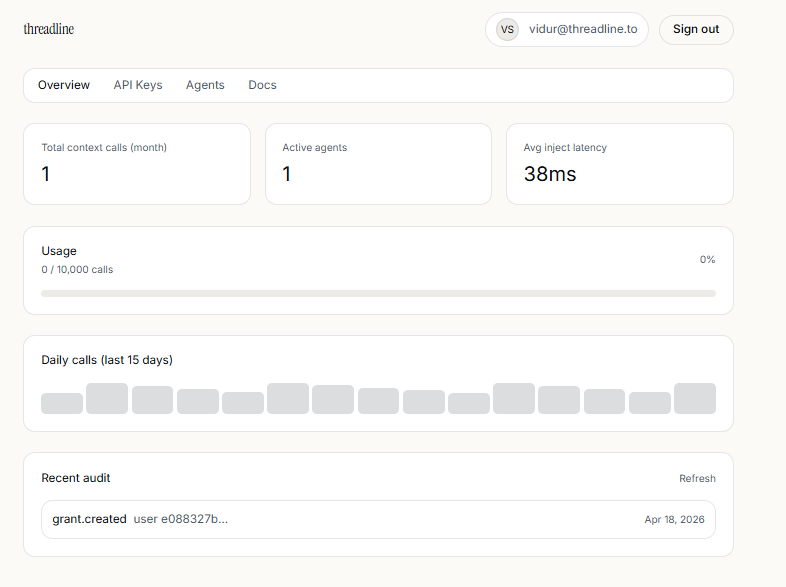The height and width of the screenshot is (587, 786).
Task: Click the threadline logo
Action: [49, 29]
